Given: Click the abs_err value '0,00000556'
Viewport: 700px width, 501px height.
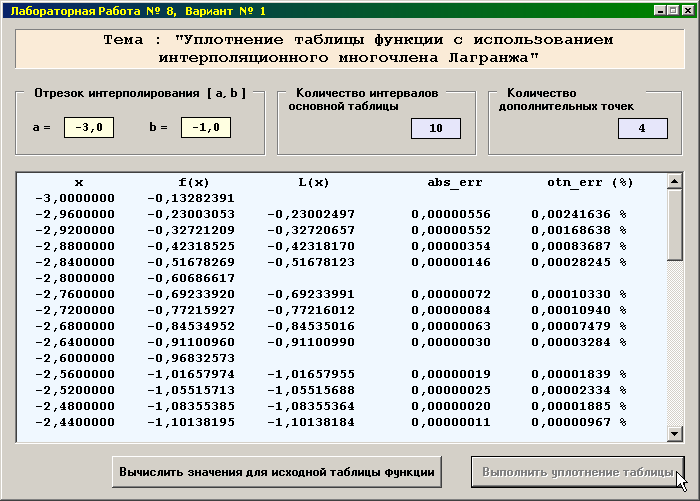Looking at the screenshot, I should point(451,214).
